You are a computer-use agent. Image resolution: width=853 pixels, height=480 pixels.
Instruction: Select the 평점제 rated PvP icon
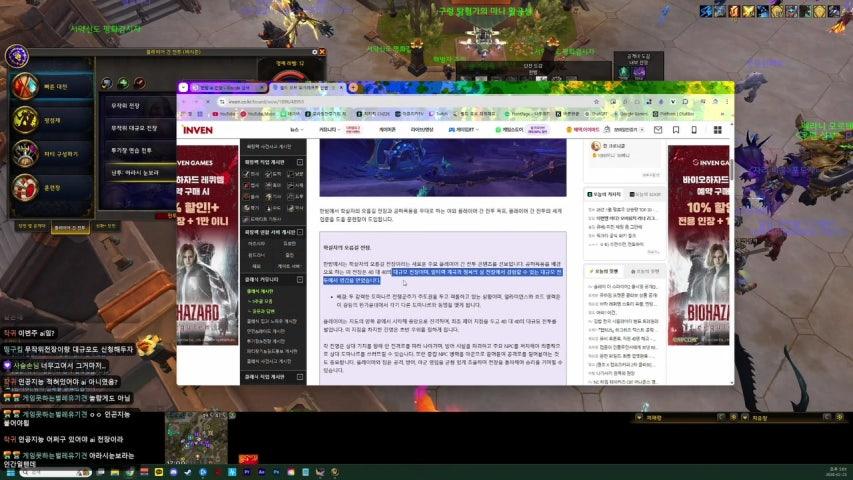click(x=27, y=119)
